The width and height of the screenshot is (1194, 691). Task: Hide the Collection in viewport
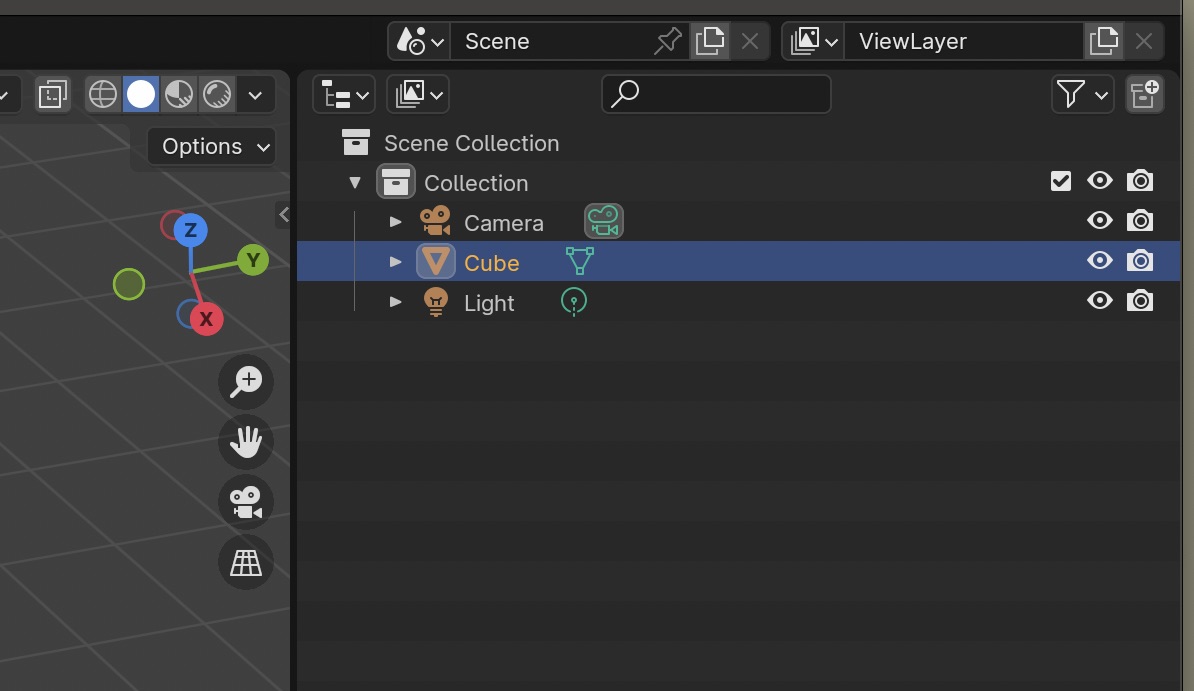pyautogui.click(x=1100, y=181)
